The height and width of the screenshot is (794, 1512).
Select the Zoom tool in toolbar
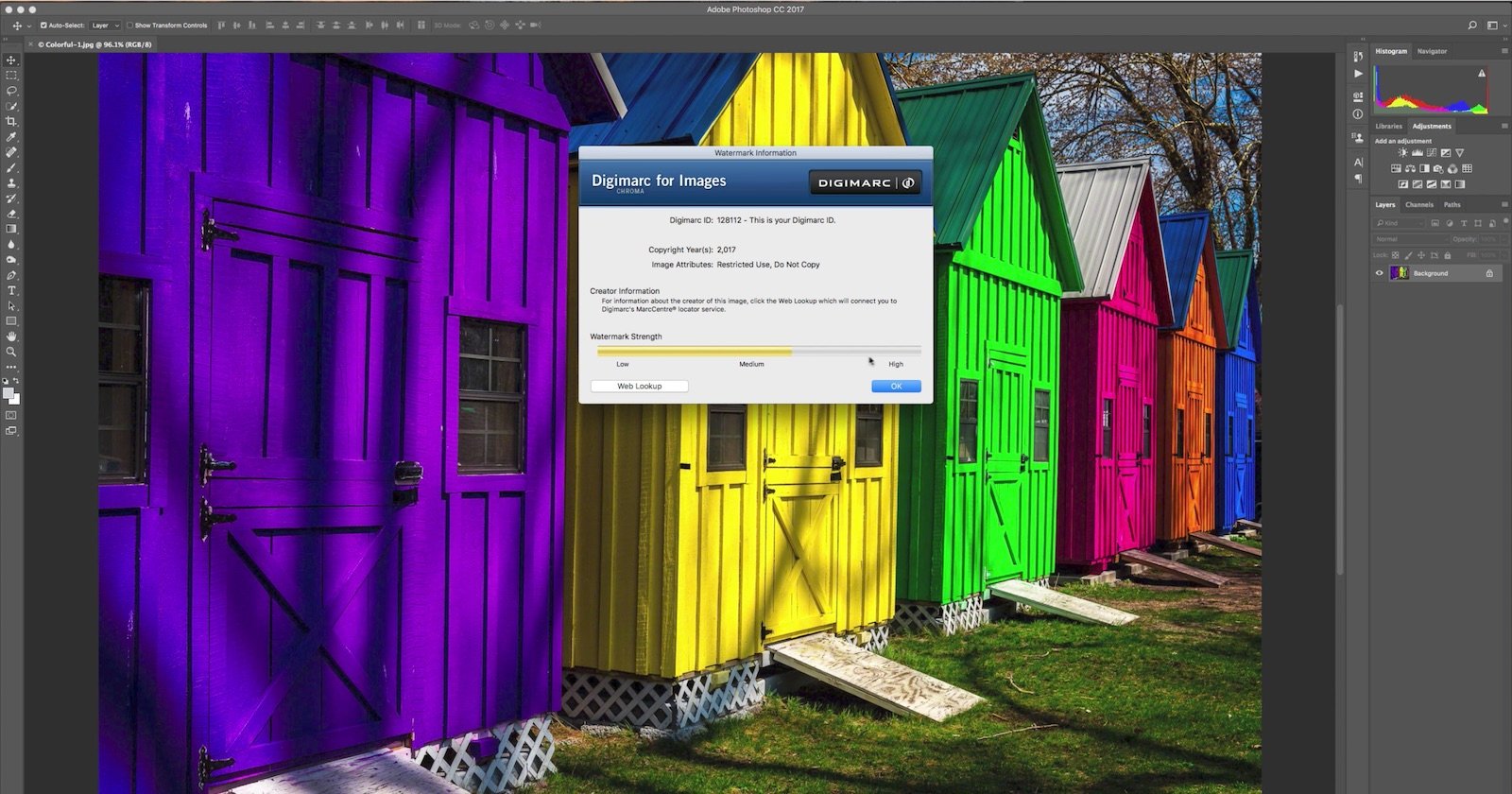11,352
